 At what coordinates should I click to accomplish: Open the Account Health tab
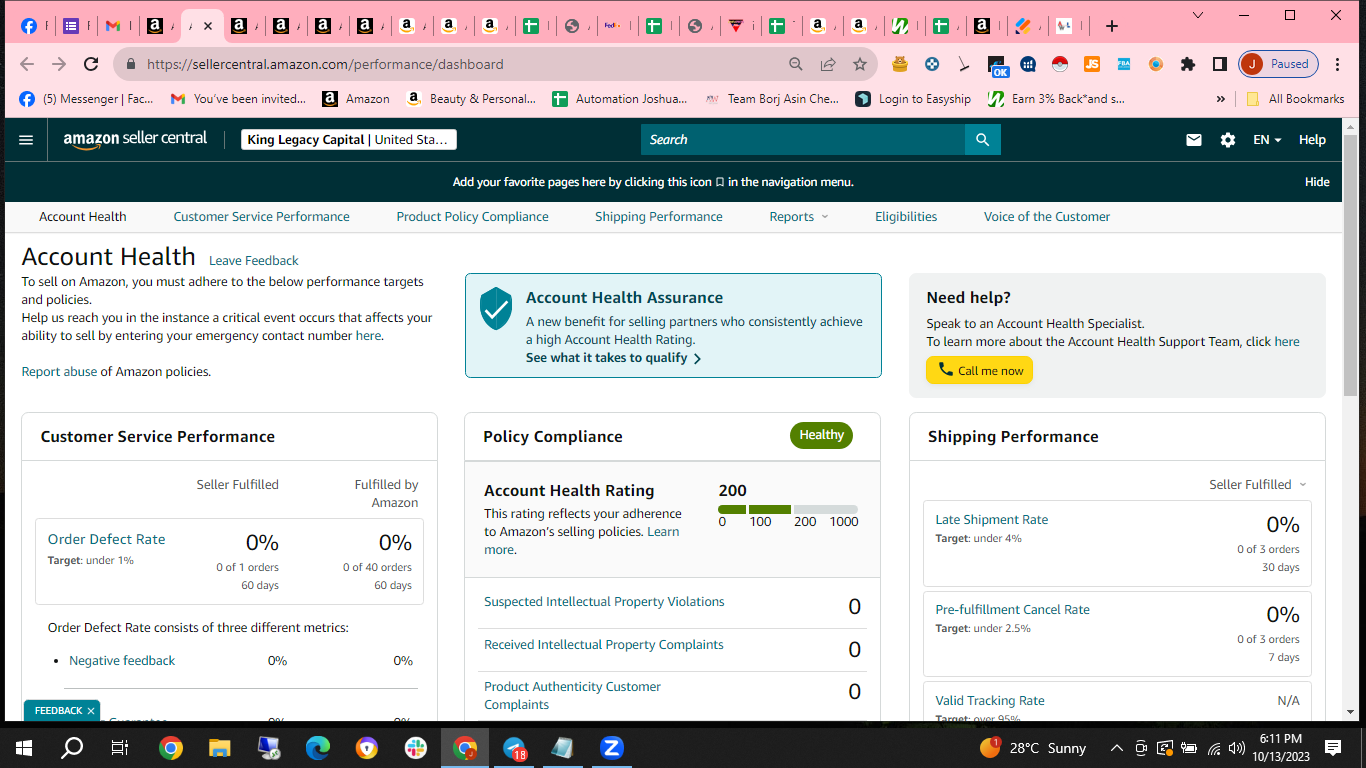(x=83, y=216)
